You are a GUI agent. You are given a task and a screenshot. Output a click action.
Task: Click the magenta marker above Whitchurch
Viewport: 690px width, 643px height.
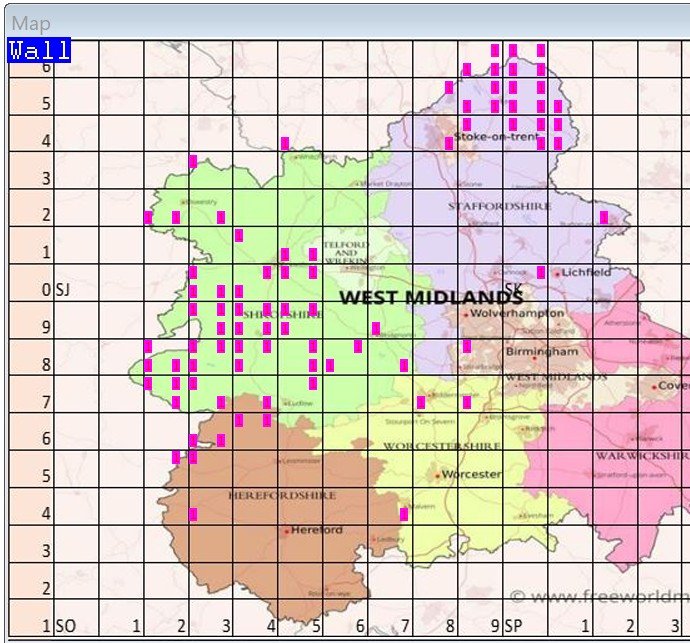[285, 143]
